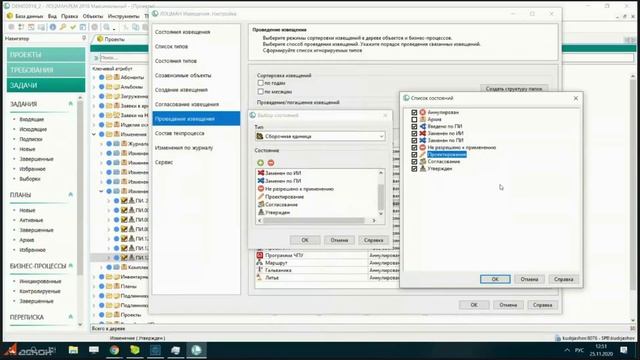Uncheck the Утвержден checkbox
This screenshot has width=640, height=360.
(x=414, y=168)
